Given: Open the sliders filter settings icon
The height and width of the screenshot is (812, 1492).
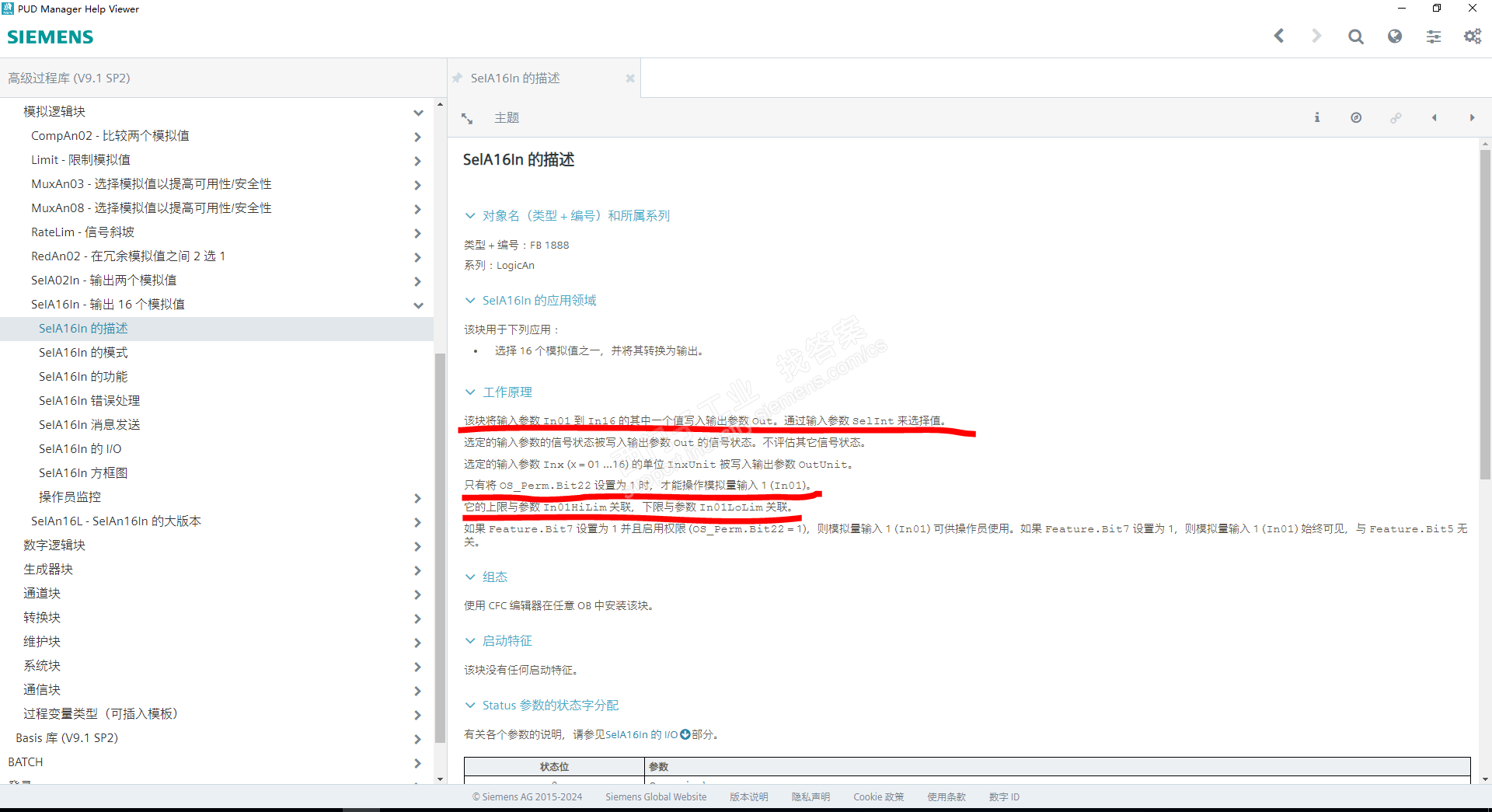Looking at the screenshot, I should tap(1434, 37).
